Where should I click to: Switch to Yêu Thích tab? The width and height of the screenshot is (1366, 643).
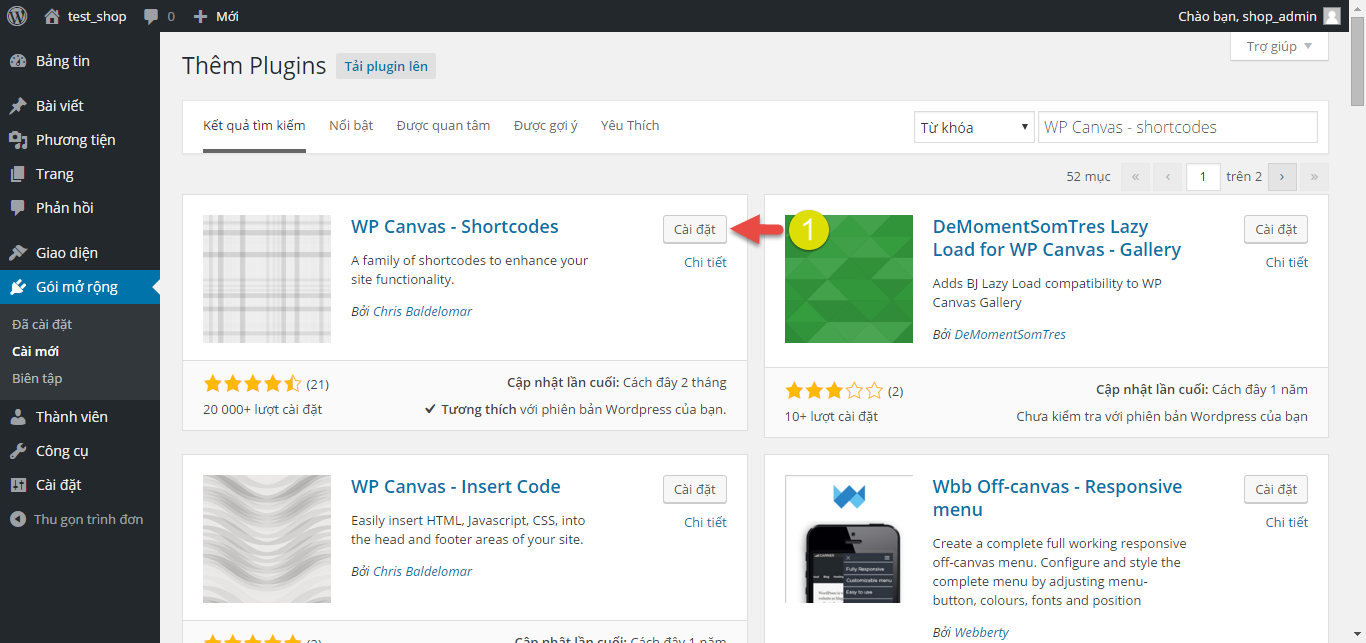[630, 125]
